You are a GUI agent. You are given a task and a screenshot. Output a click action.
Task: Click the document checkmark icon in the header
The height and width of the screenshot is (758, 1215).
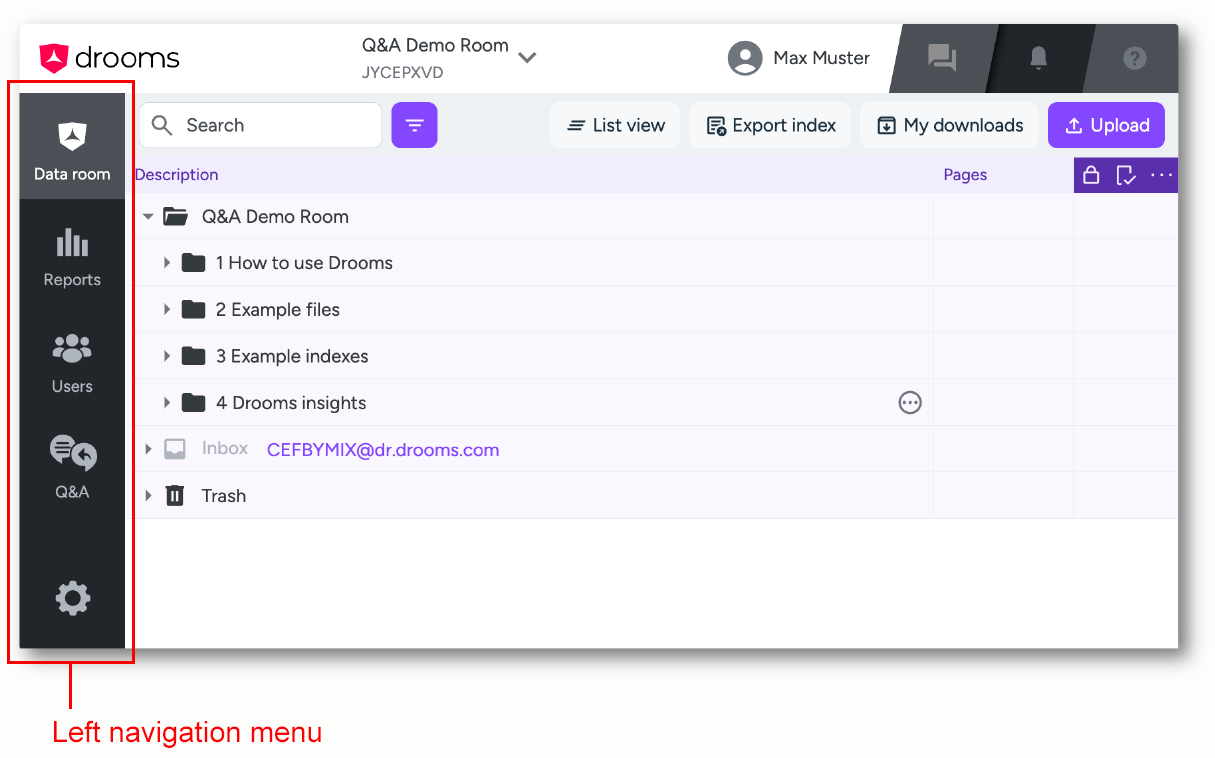pyautogui.click(x=1126, y=175)
